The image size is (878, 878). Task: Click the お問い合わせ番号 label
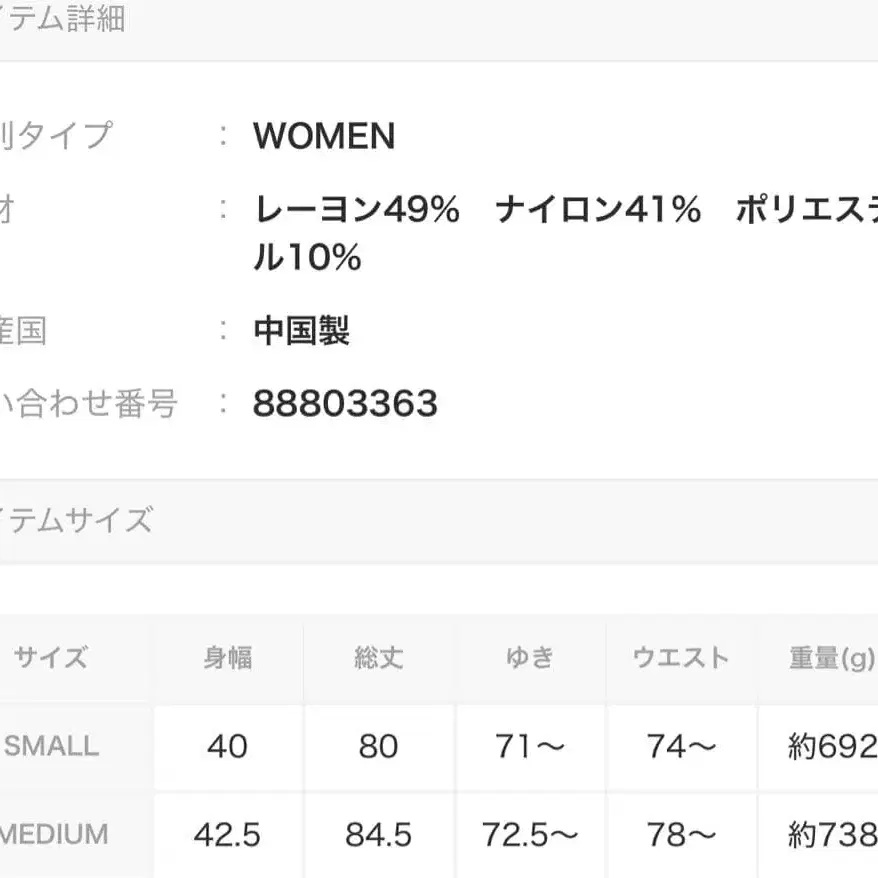(x=88, y=404)
